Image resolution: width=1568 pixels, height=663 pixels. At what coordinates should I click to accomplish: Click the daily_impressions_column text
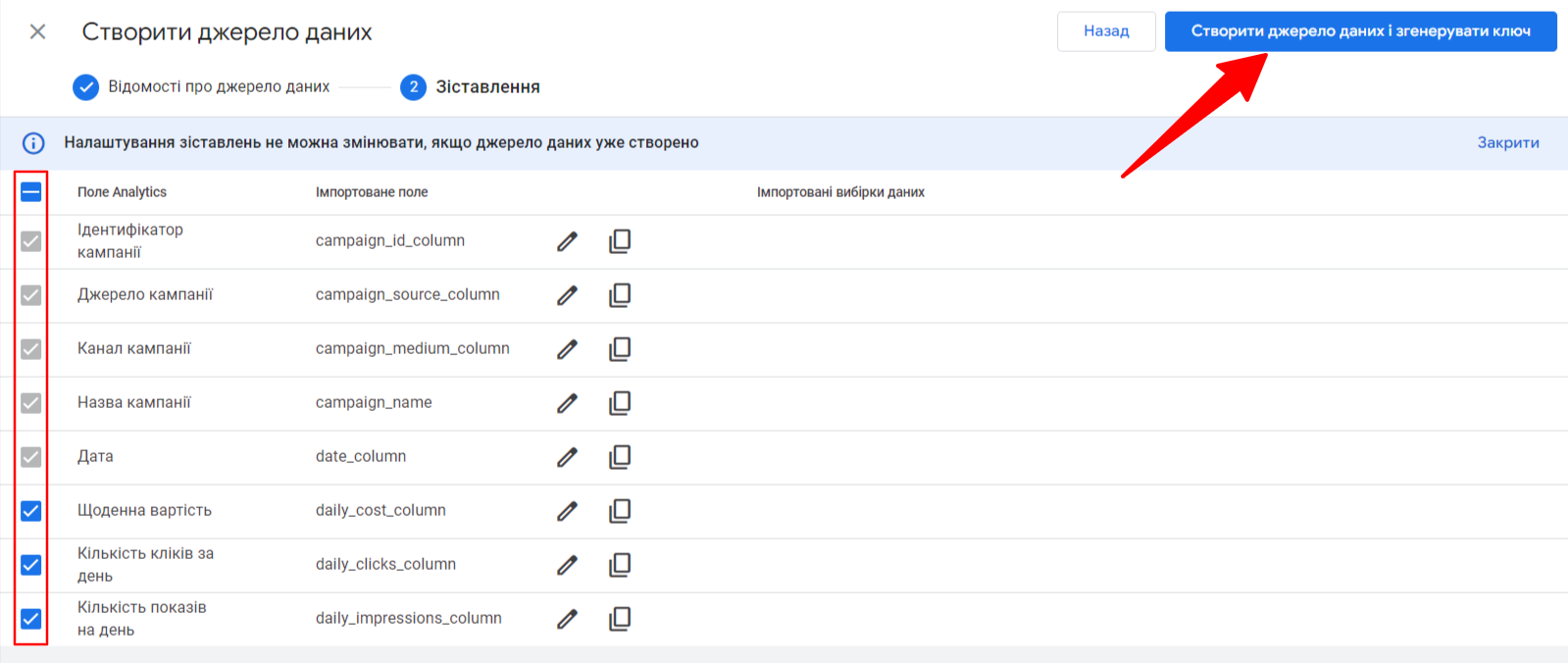[x=409, y=619]
